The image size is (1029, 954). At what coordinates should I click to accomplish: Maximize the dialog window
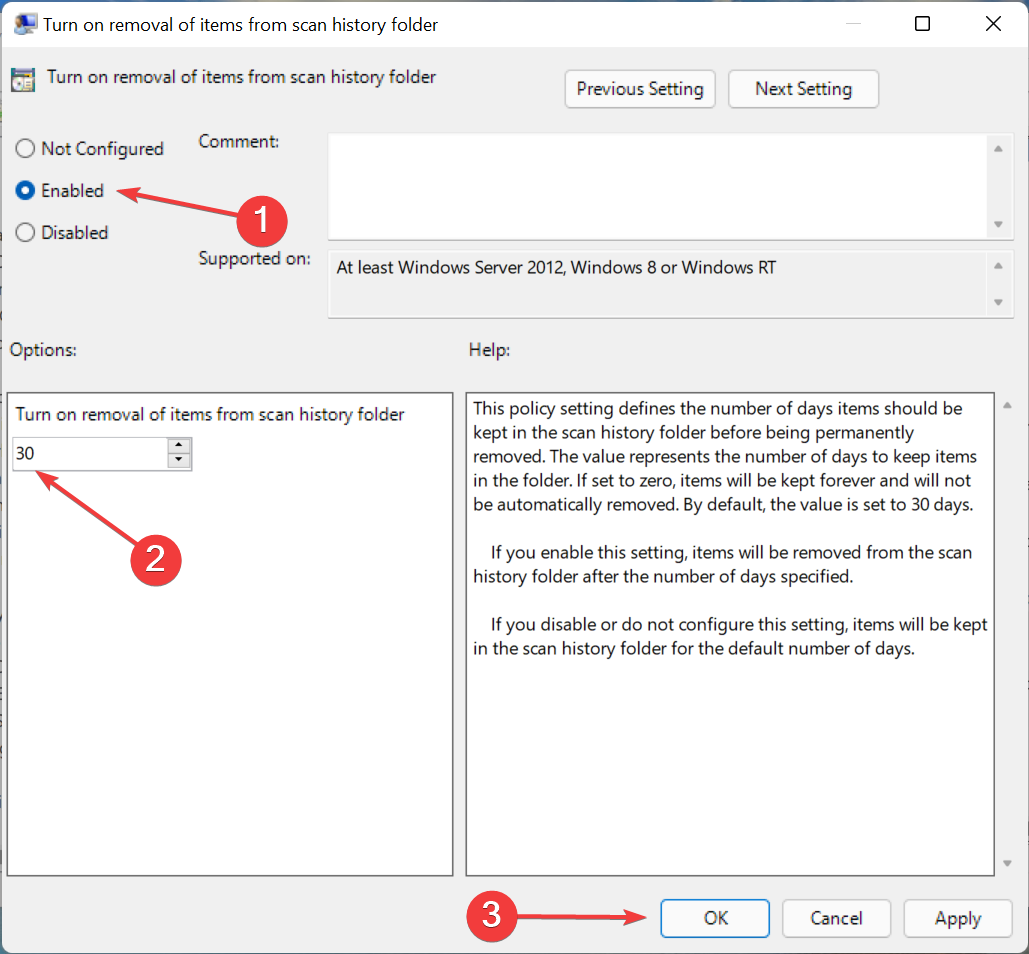[922, 24]
